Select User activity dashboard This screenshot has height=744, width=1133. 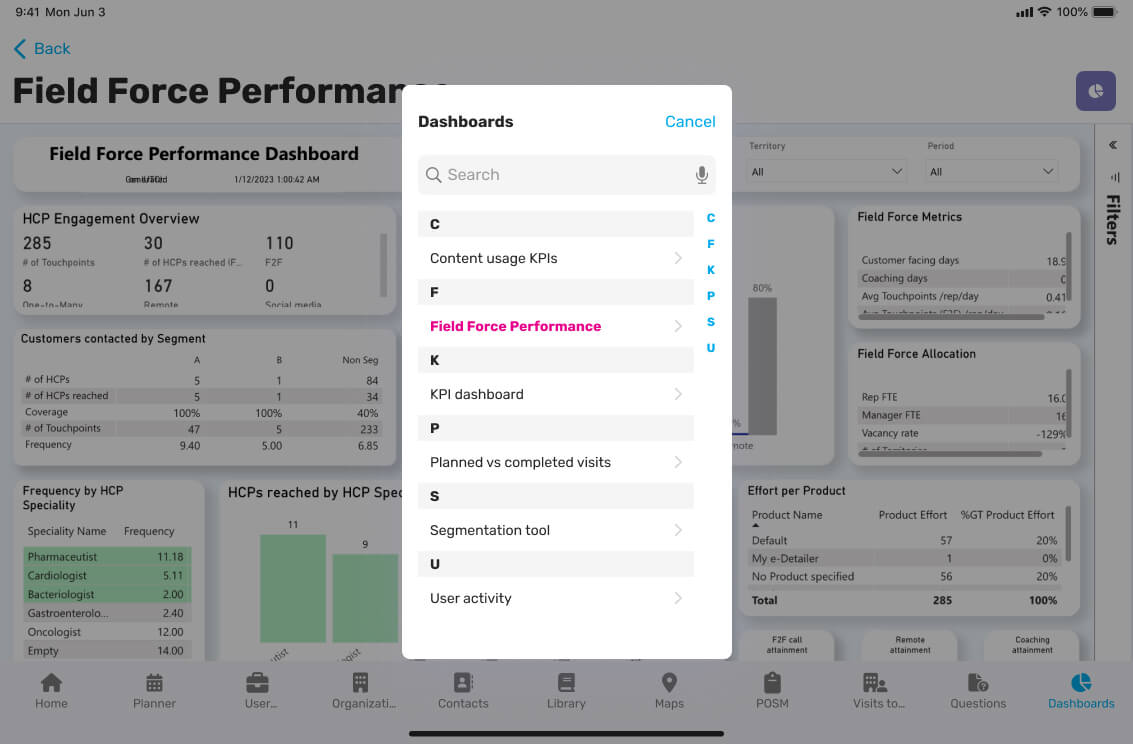tap(556, 598)
